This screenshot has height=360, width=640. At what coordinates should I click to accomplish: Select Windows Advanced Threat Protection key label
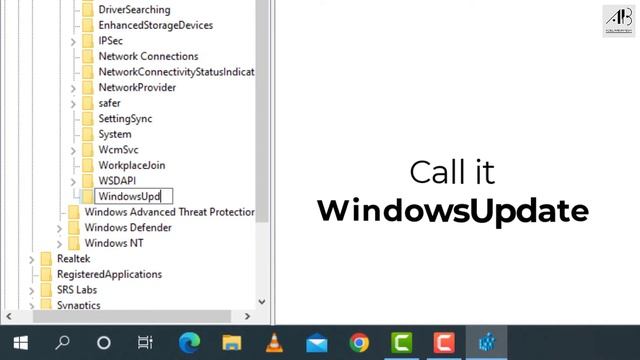pyautogui.click(x=169, y=212)
